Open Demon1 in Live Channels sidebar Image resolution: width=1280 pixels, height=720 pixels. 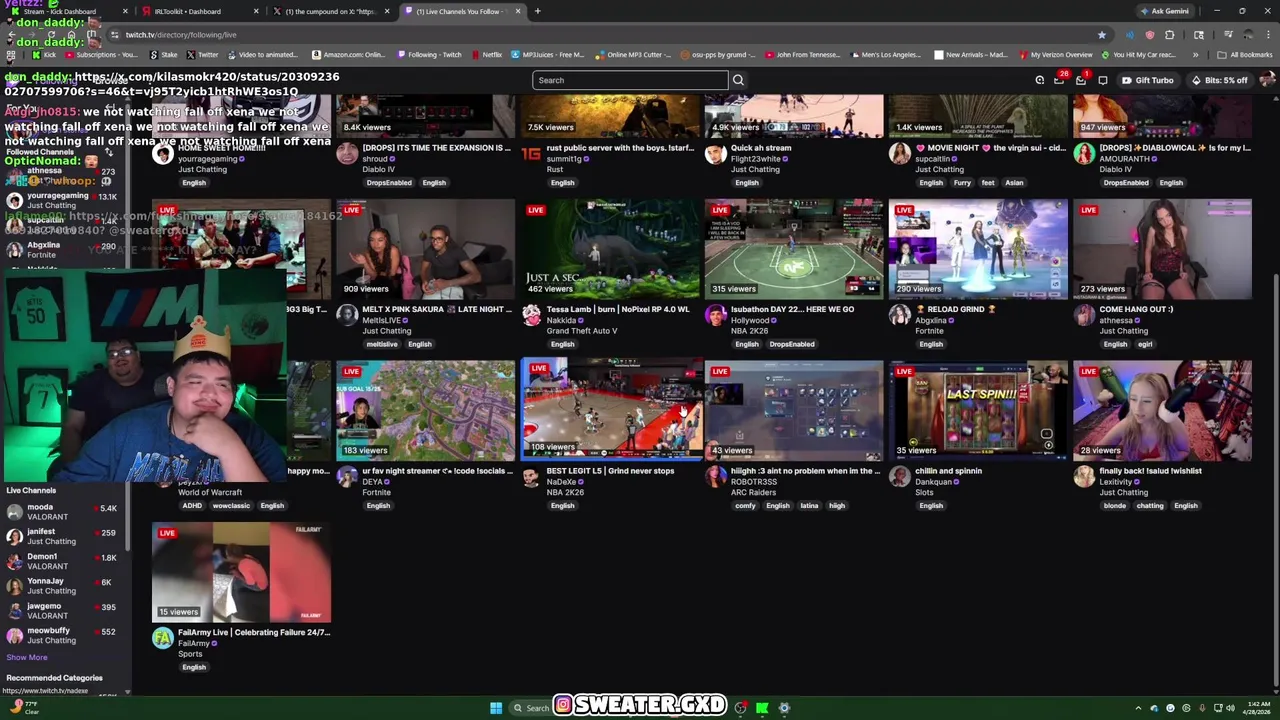pyautogui.click(x=62, y=561)
